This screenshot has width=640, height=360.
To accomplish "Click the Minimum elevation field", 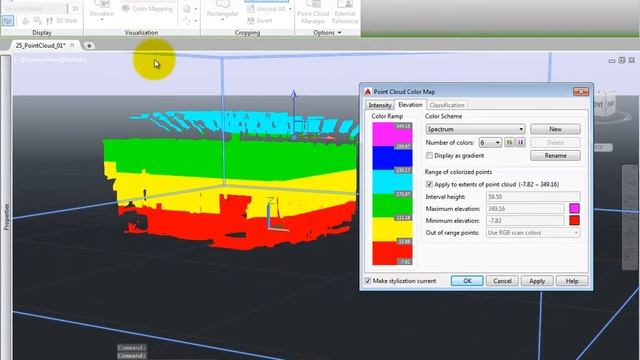I will 525,220.
